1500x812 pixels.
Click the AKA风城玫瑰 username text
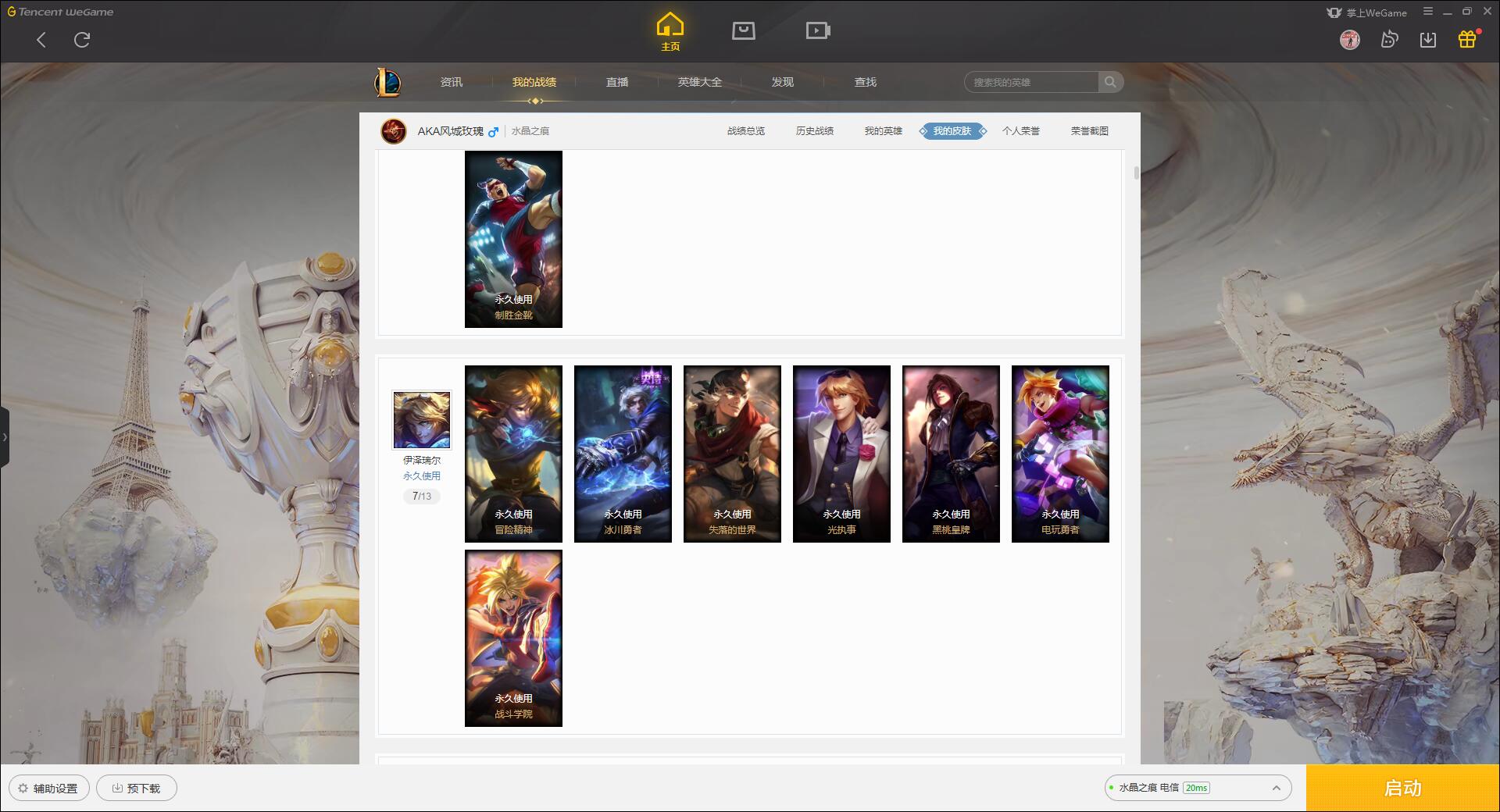[x=451, y=131]
